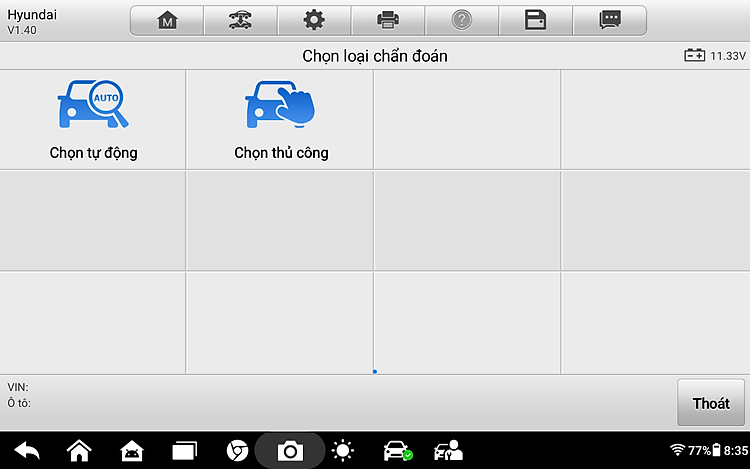Open the vehicle connection status icon
This screenshot has height=469, width=750.
(x=397, y=451)
